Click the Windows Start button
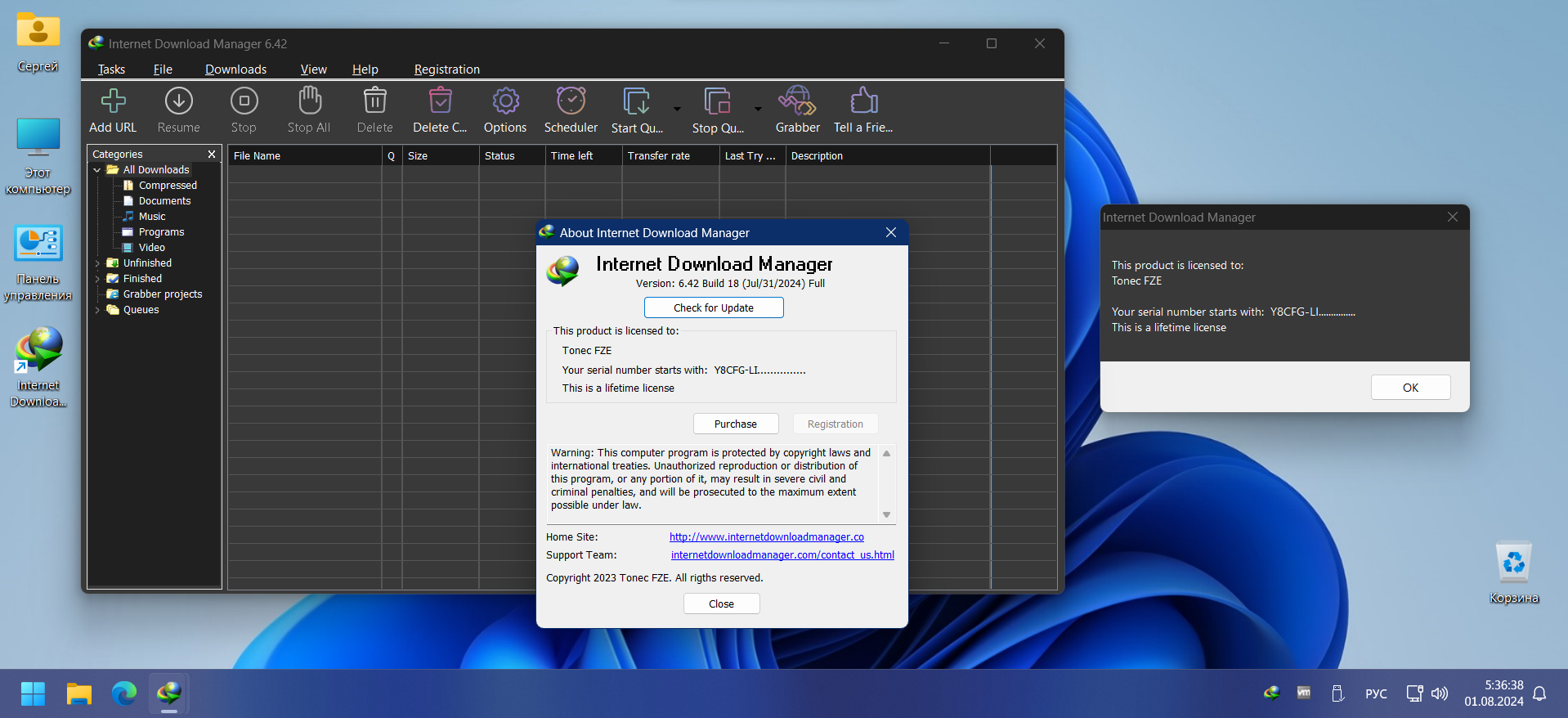The height and width of the screenshot is (718, 1568). click(x=33, y=694)
